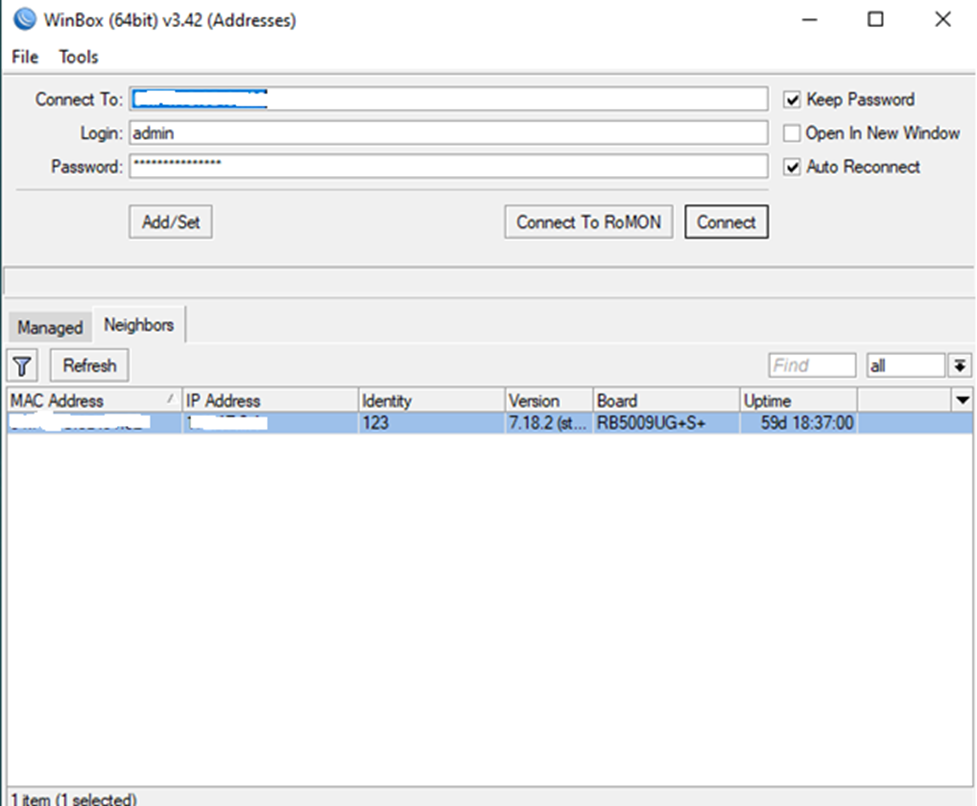Image resolution: width=977 pixels, height=806 pixels.
Task: Maximize the WinBox window
Action: click(x=875, y=19)
